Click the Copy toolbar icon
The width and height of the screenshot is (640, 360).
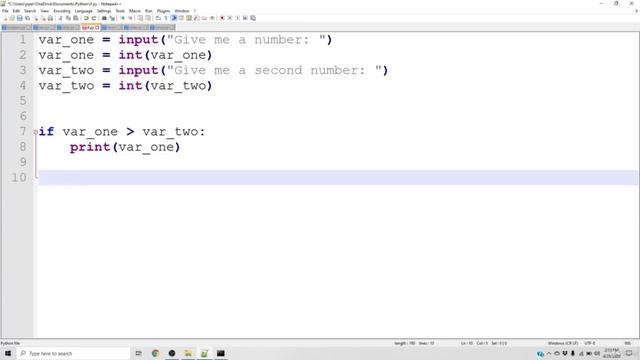pos(68,18)
